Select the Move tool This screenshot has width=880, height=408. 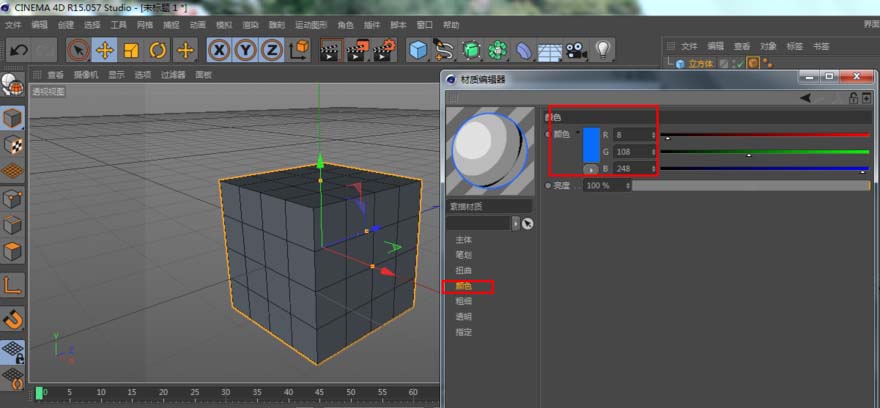click(x=105, y=50)
